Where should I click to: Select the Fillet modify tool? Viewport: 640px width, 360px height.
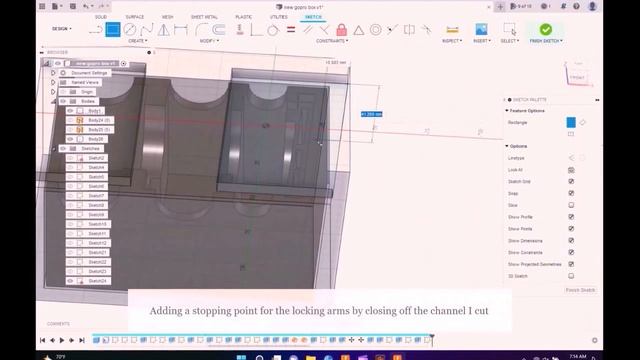pos(202,29)
